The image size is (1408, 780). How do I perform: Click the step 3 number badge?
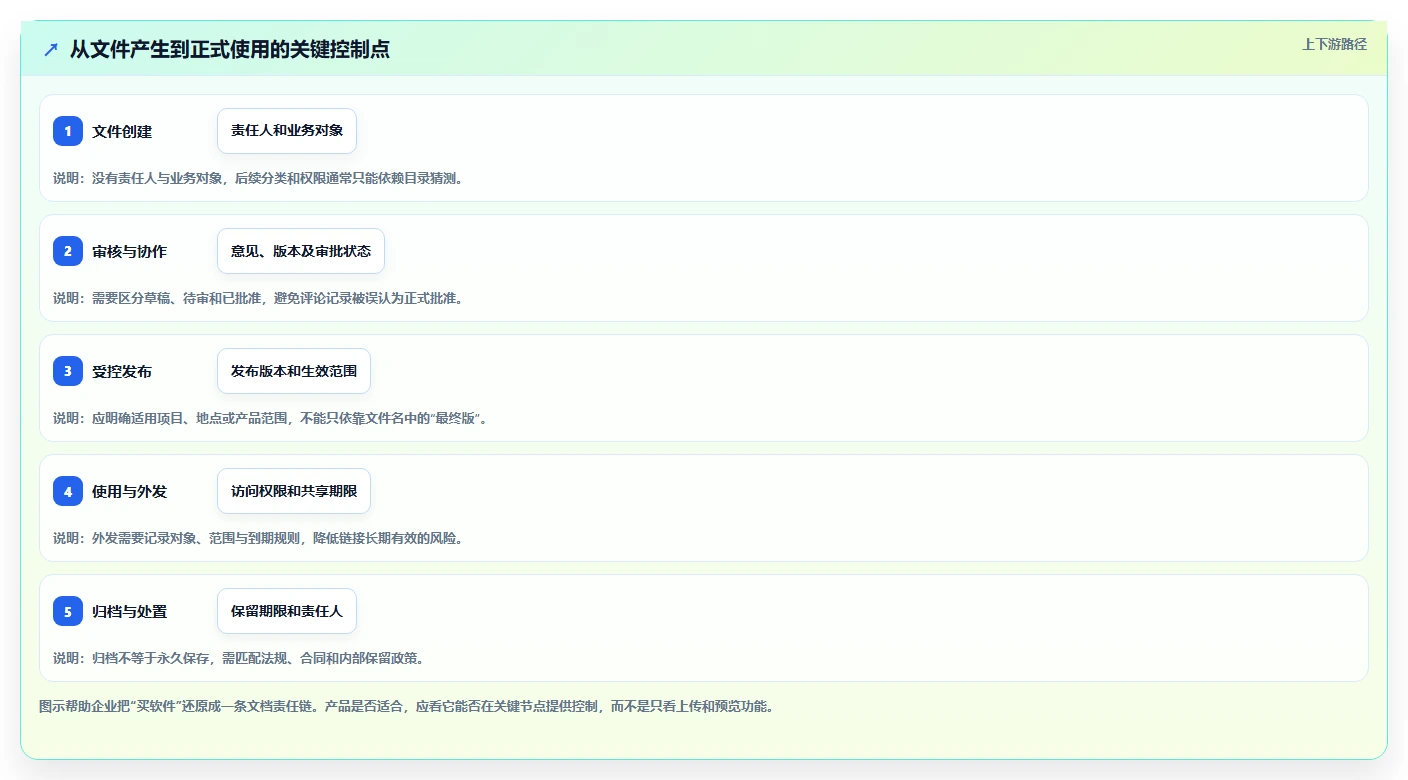point(68,371)
